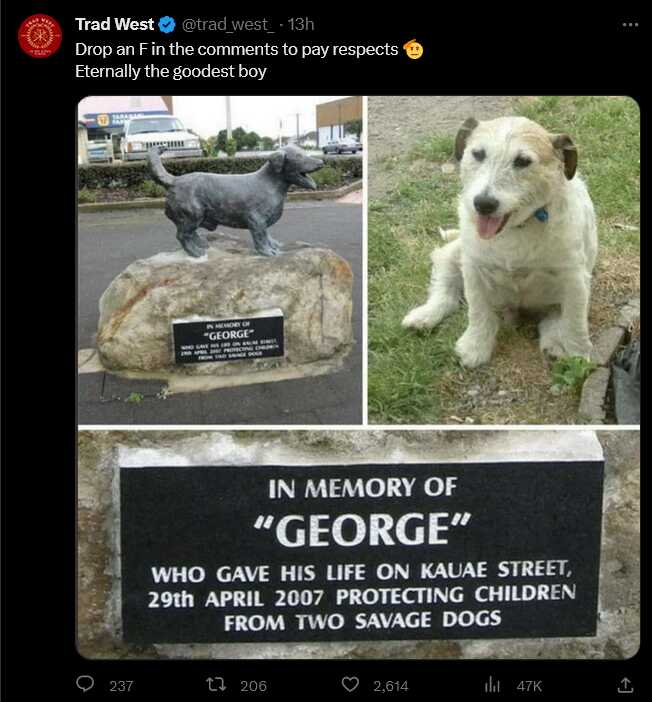This screenshot has height=702, width=652.
Task: Open the white terrier dog photo
Action: [x=504, y=260]
